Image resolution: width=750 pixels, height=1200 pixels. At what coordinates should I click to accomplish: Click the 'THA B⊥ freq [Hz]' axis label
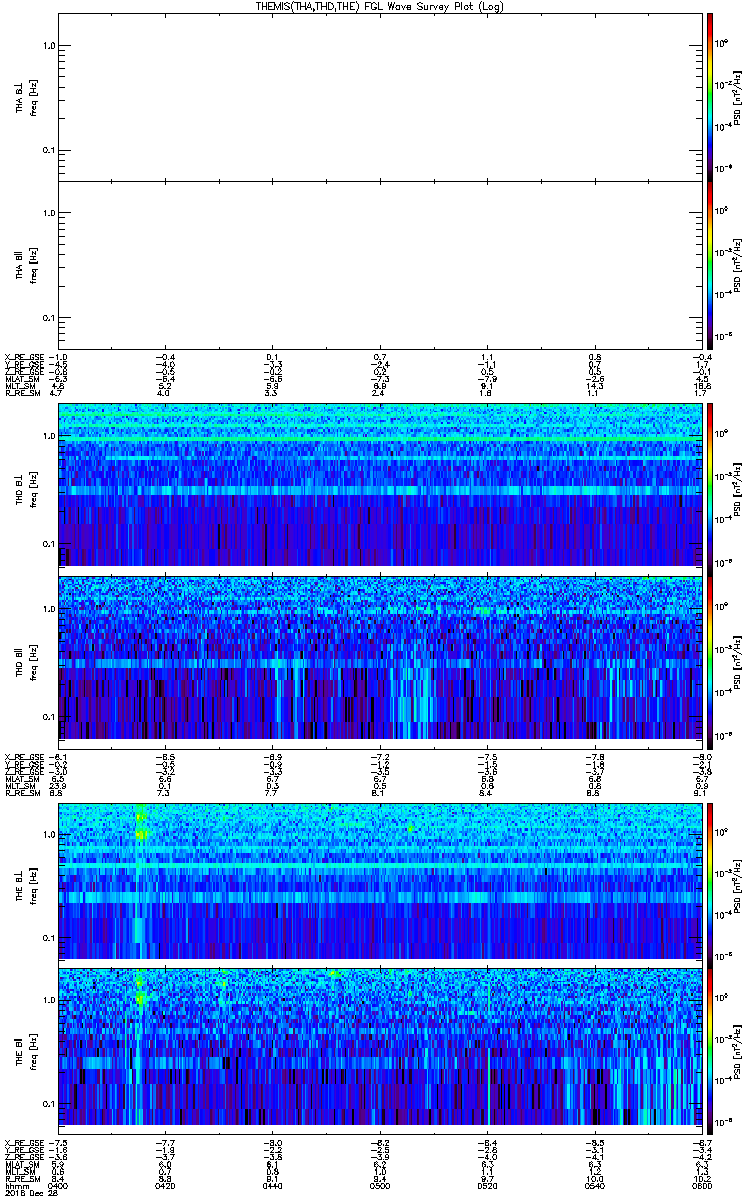(26, 96)
